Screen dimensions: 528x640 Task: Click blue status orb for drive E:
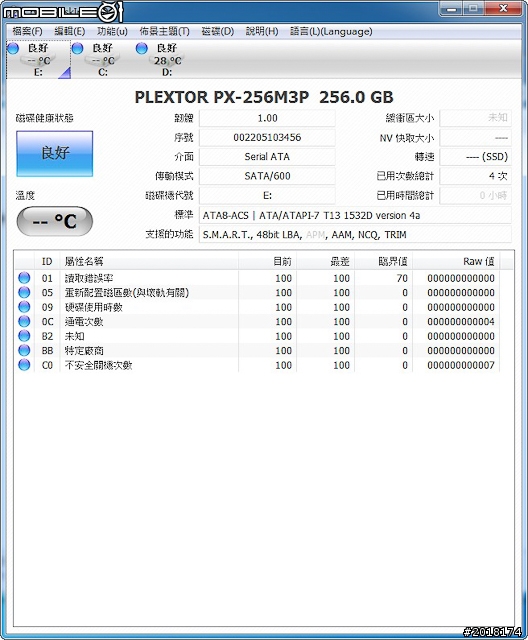(x=13, y=48)
